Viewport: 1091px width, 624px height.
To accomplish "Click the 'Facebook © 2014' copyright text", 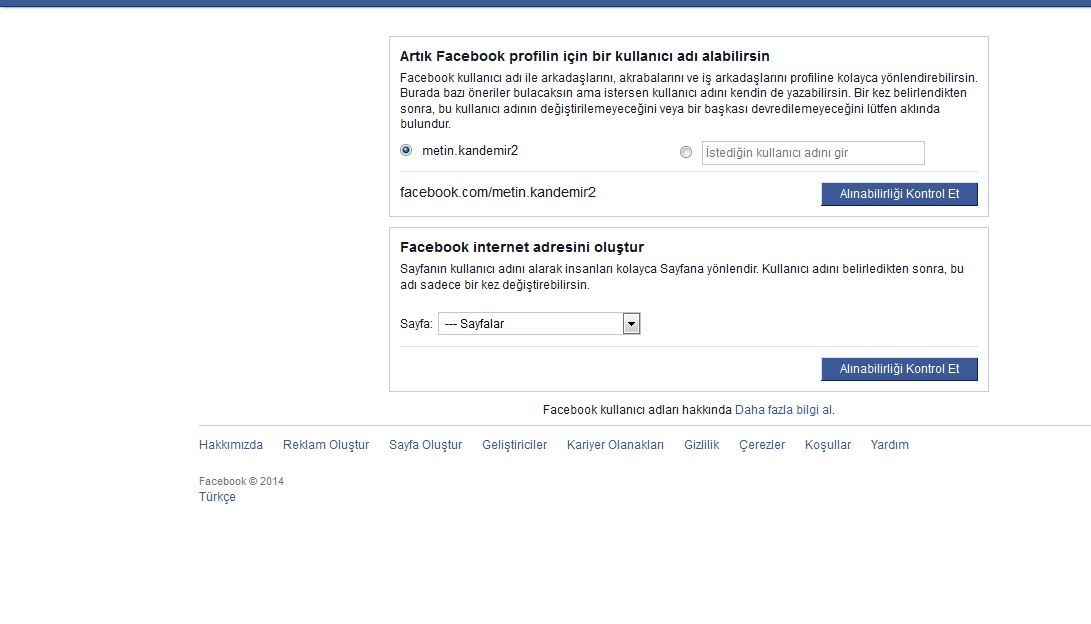I will 241,481.
